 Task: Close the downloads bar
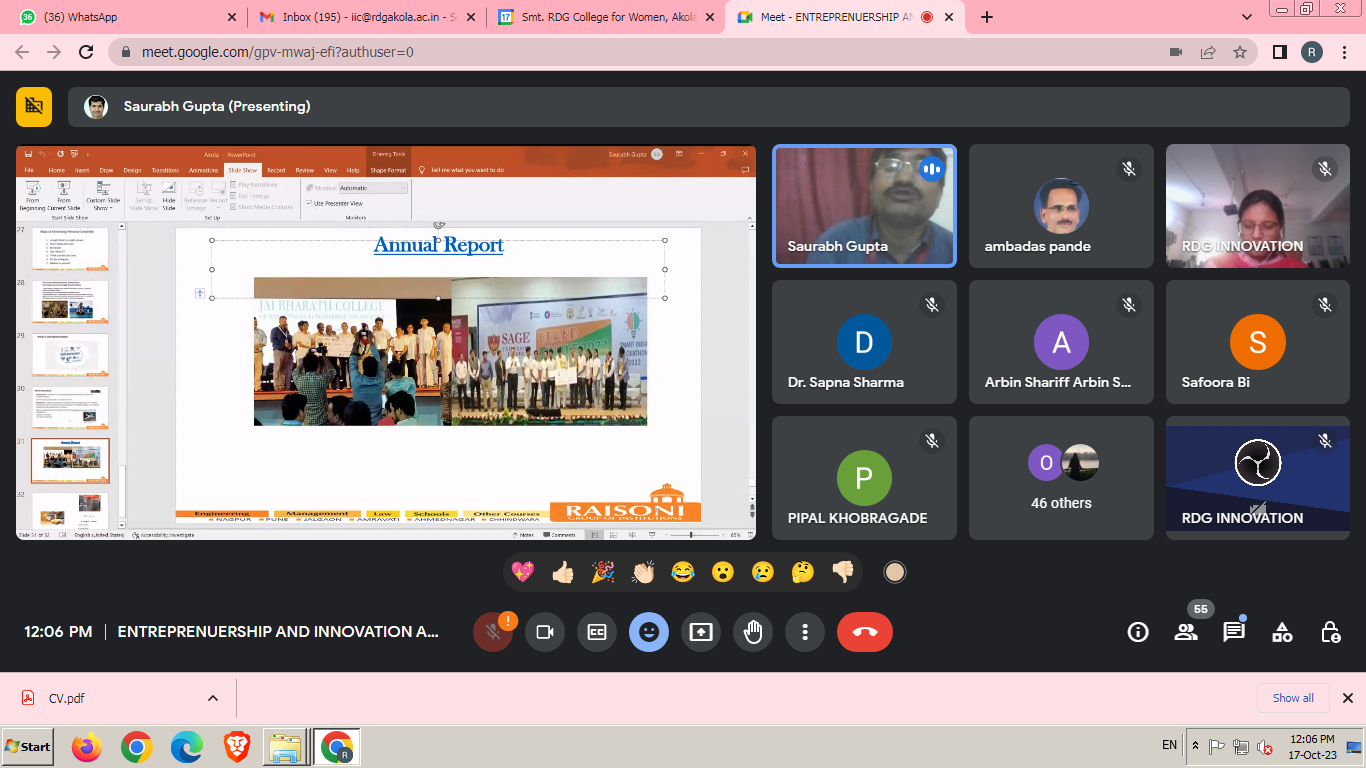(1347, 698)
